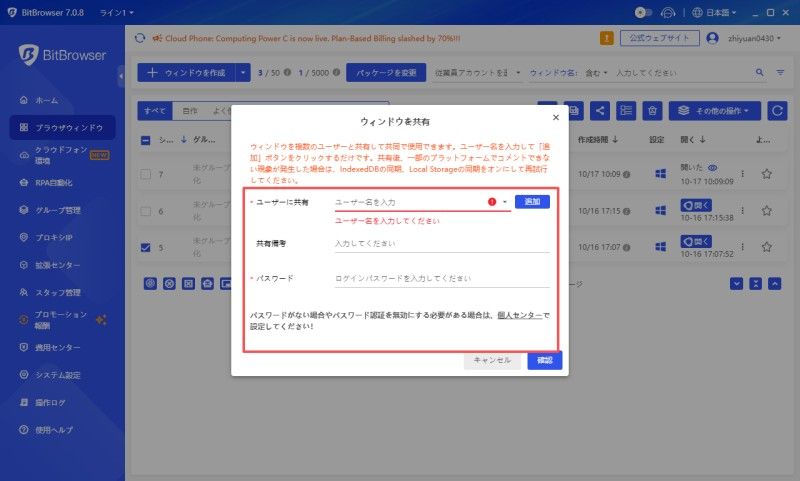
Task: Select the すべて tab
Action: 155,111
